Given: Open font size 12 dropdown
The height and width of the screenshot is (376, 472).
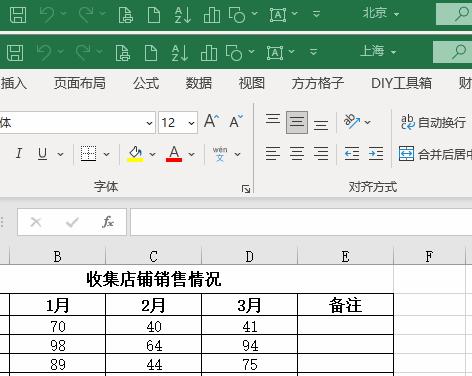Looking at the screenshot, I should [191, 123].
